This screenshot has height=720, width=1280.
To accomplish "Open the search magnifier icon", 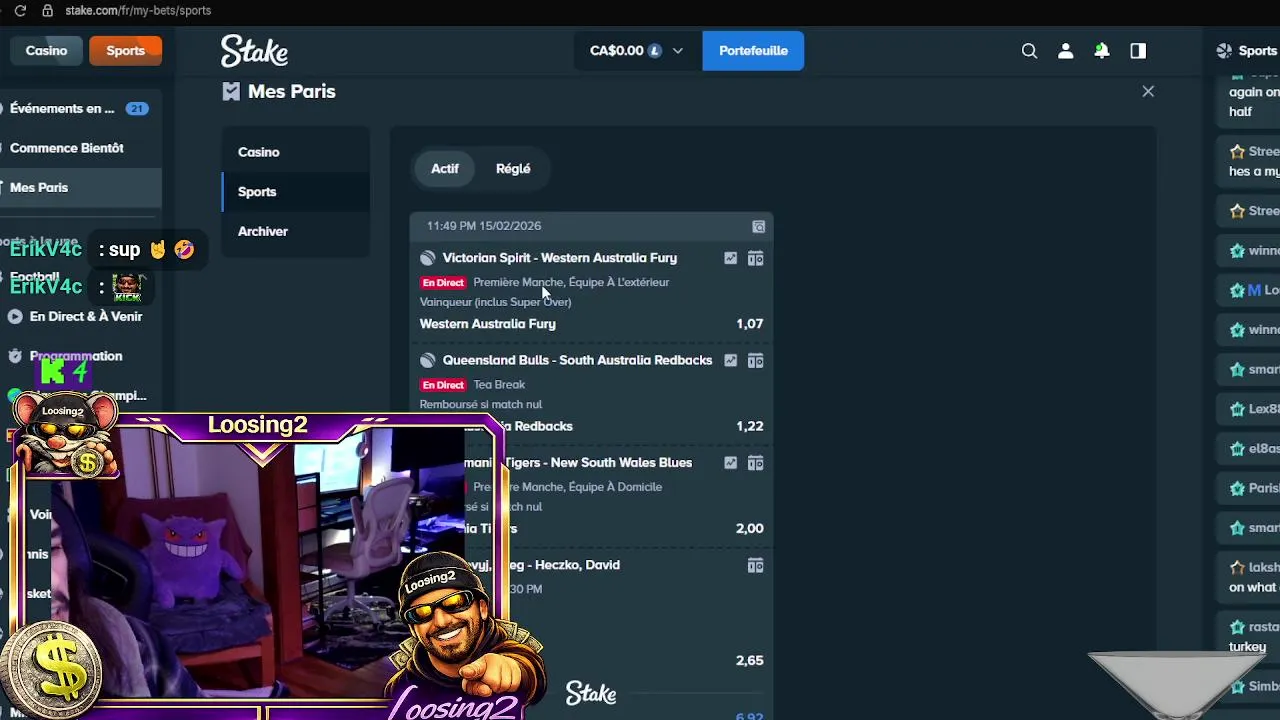I will pos(1029,51).
